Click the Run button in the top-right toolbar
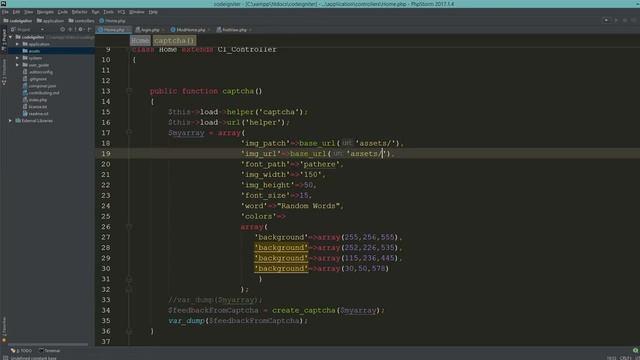Viewport: 640px width, 360px height. 616,20
